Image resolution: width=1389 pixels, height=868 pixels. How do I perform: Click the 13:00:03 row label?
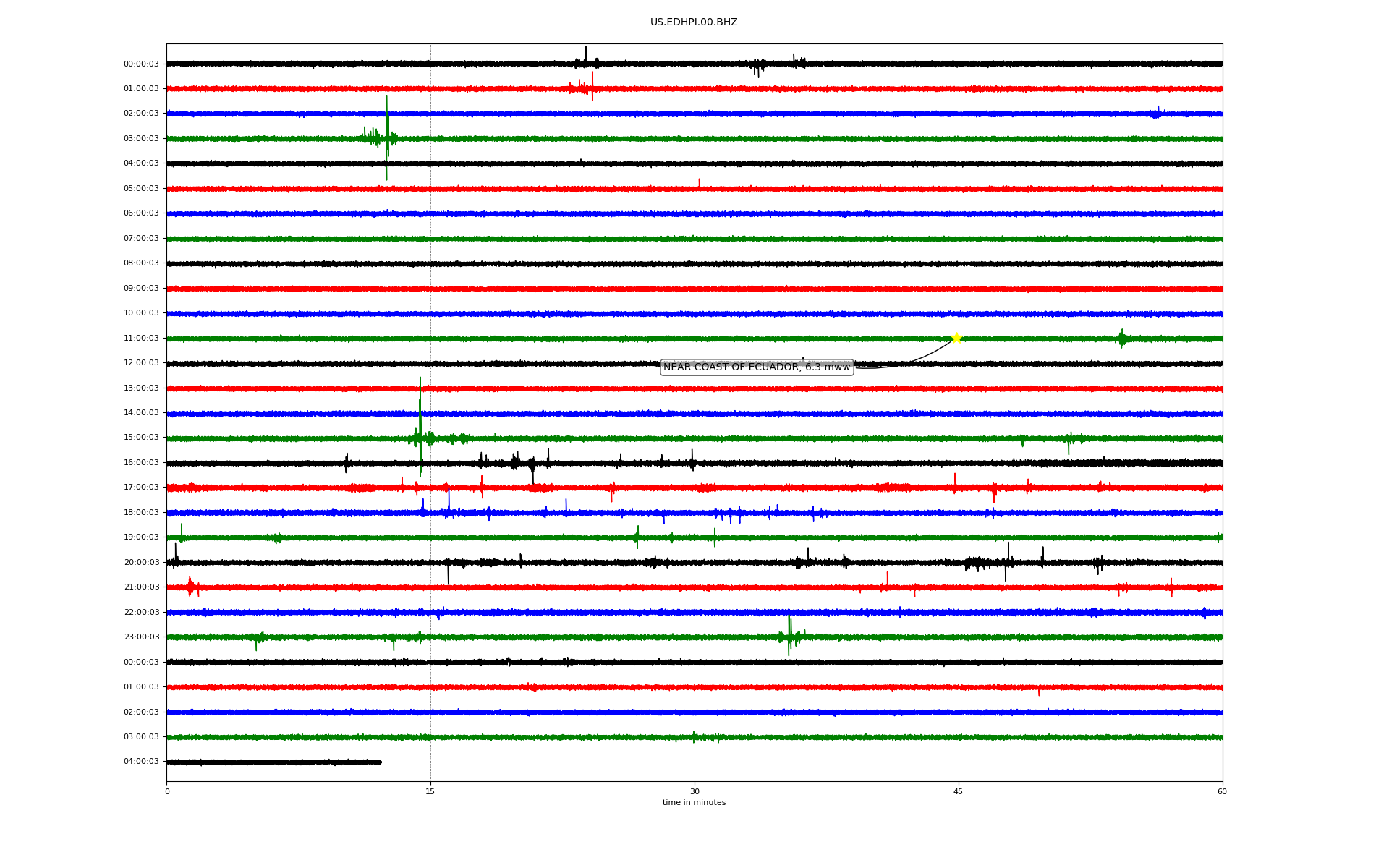[141, 388]
